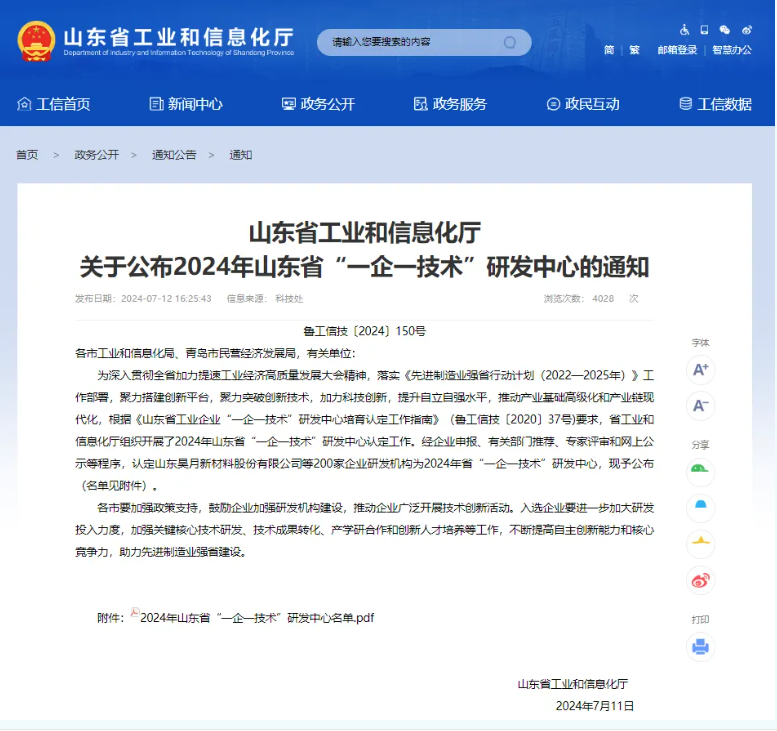Focus the search box 请输入您要搜索的内容
Image resolution: width=777 pixels, height=731 pixels.
[x=424, y=42]
